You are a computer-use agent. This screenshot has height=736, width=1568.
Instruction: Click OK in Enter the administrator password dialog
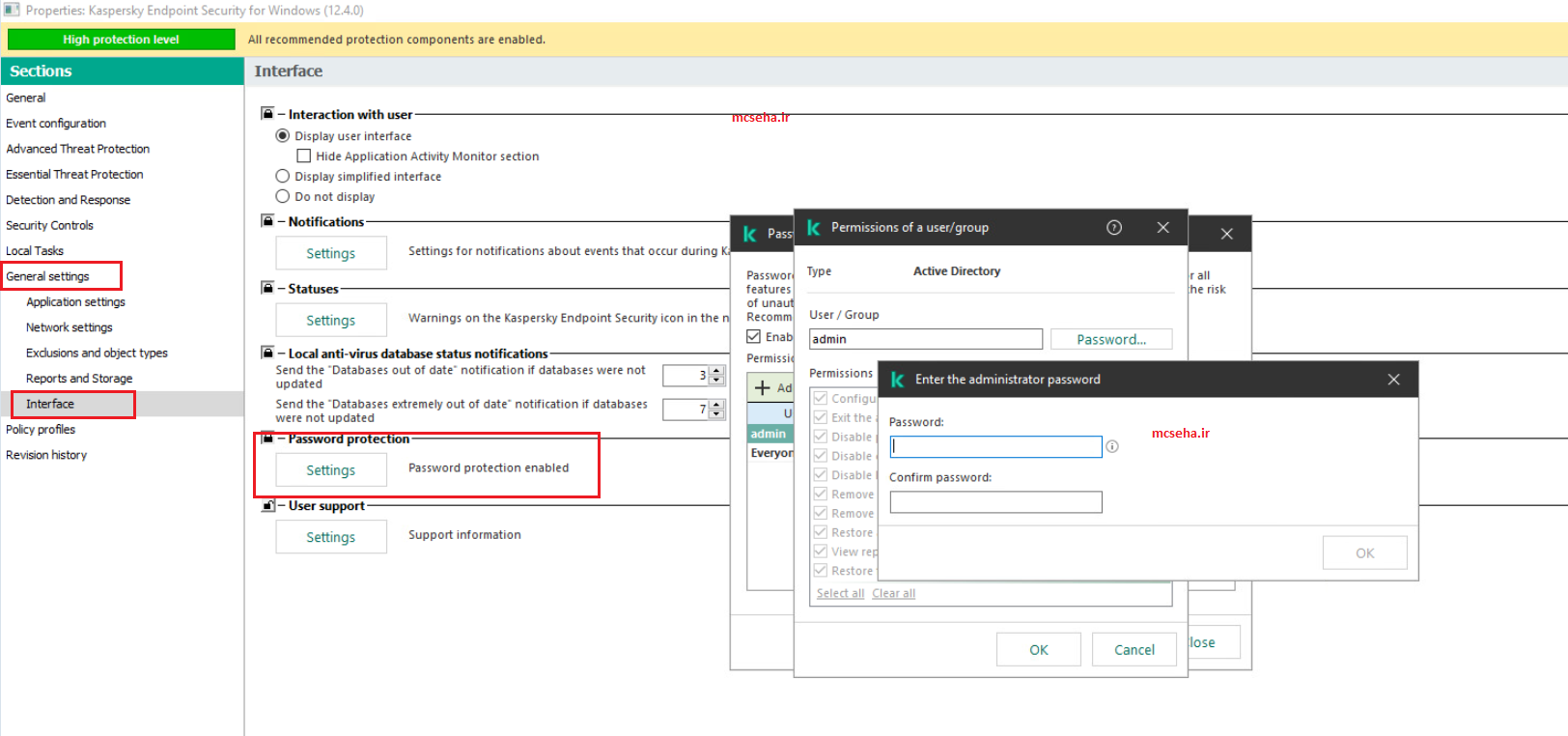click(1364, 552)
